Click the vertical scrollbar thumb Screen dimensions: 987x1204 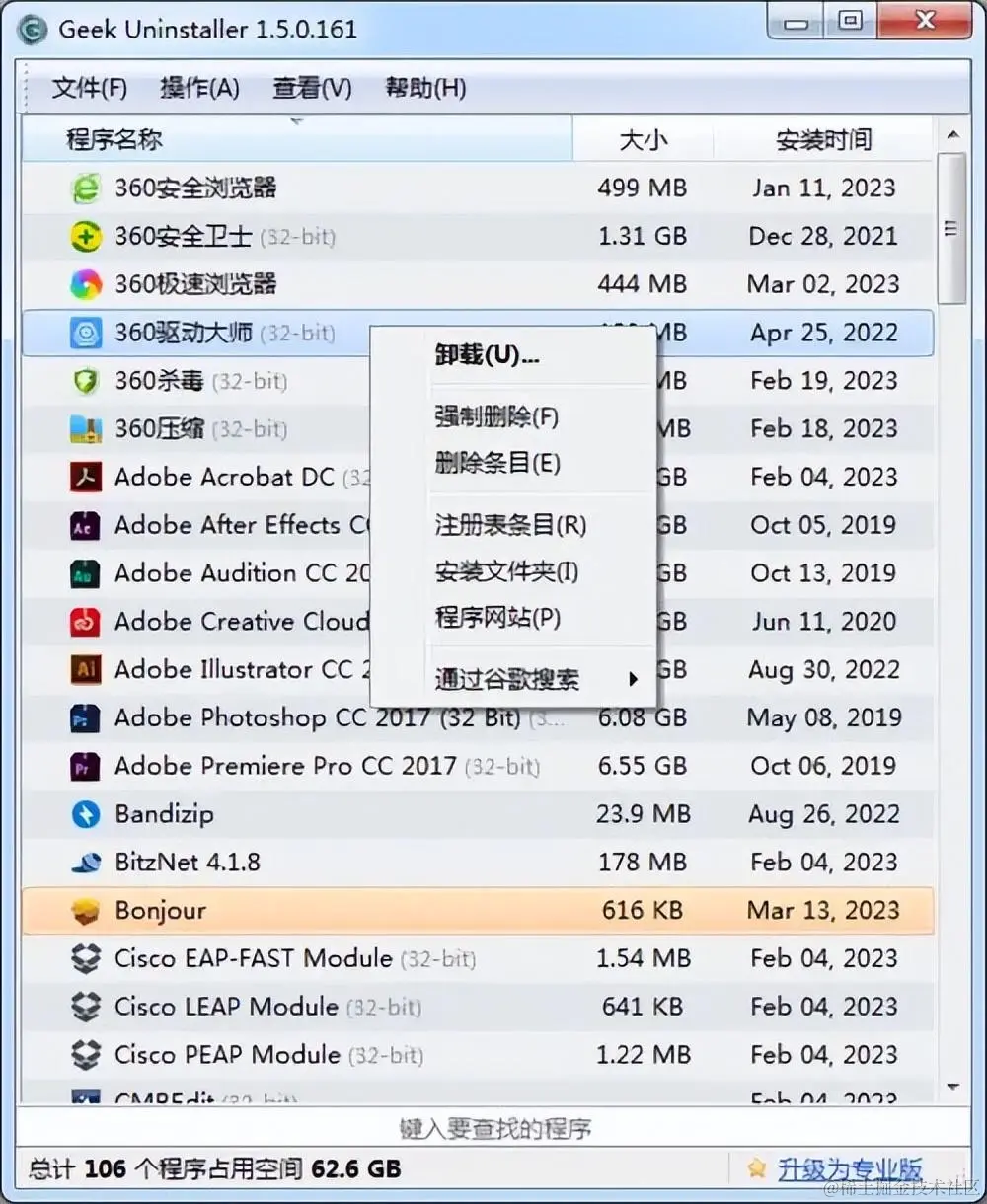pyautogui.click(x=952, y=228)
